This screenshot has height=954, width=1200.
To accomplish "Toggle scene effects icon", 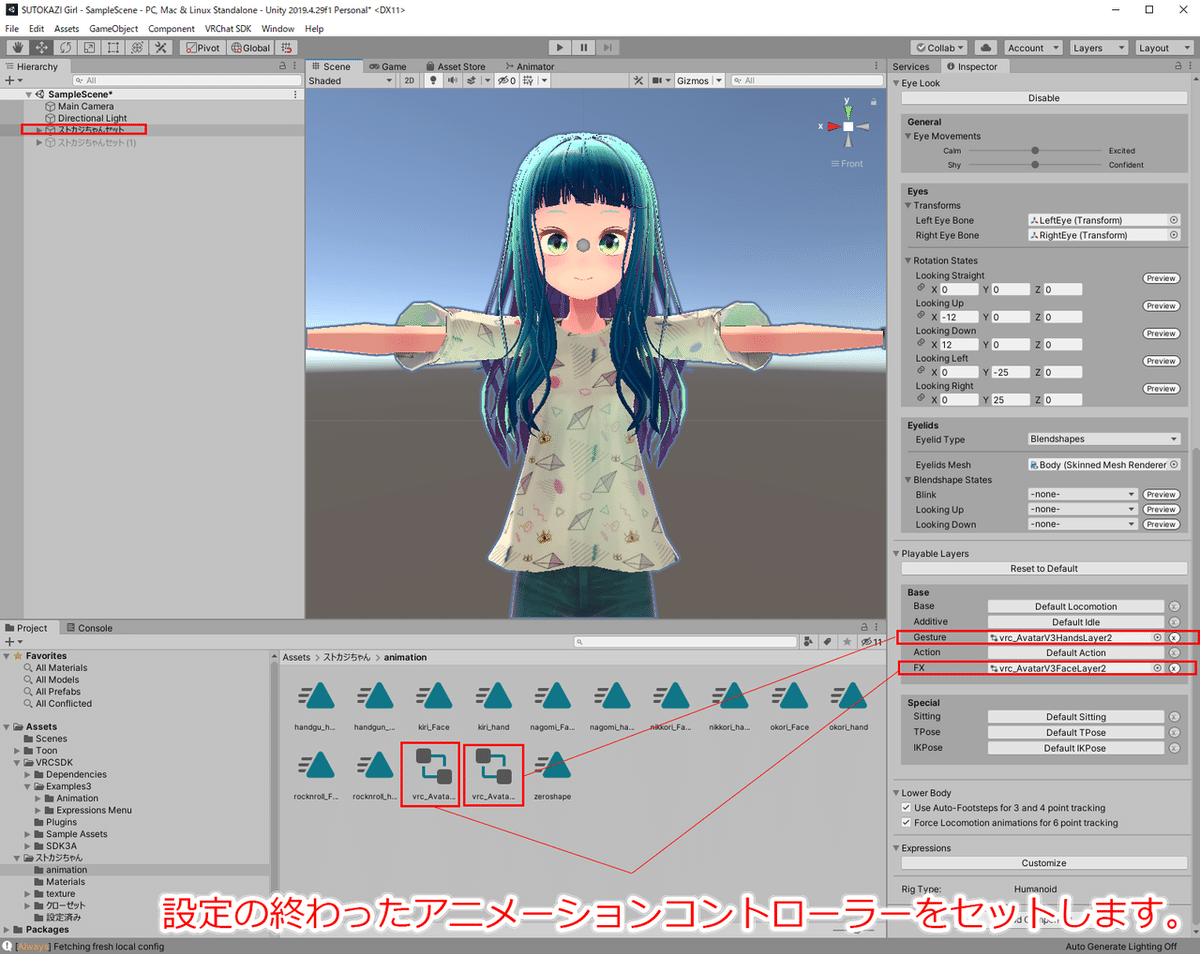I will click(472, 80).
